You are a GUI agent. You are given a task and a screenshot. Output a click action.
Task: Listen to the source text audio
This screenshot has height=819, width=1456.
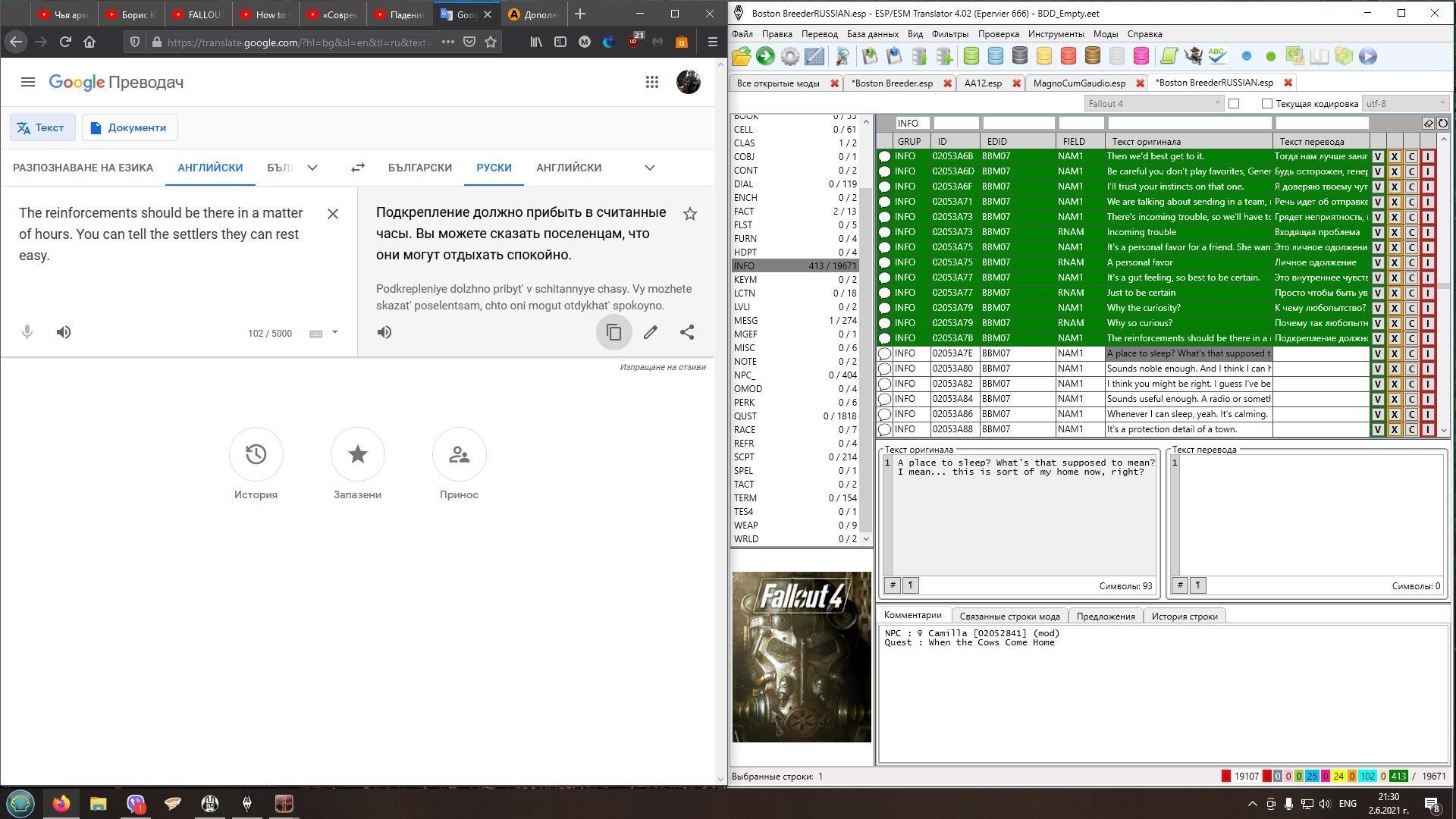(64, 332)
